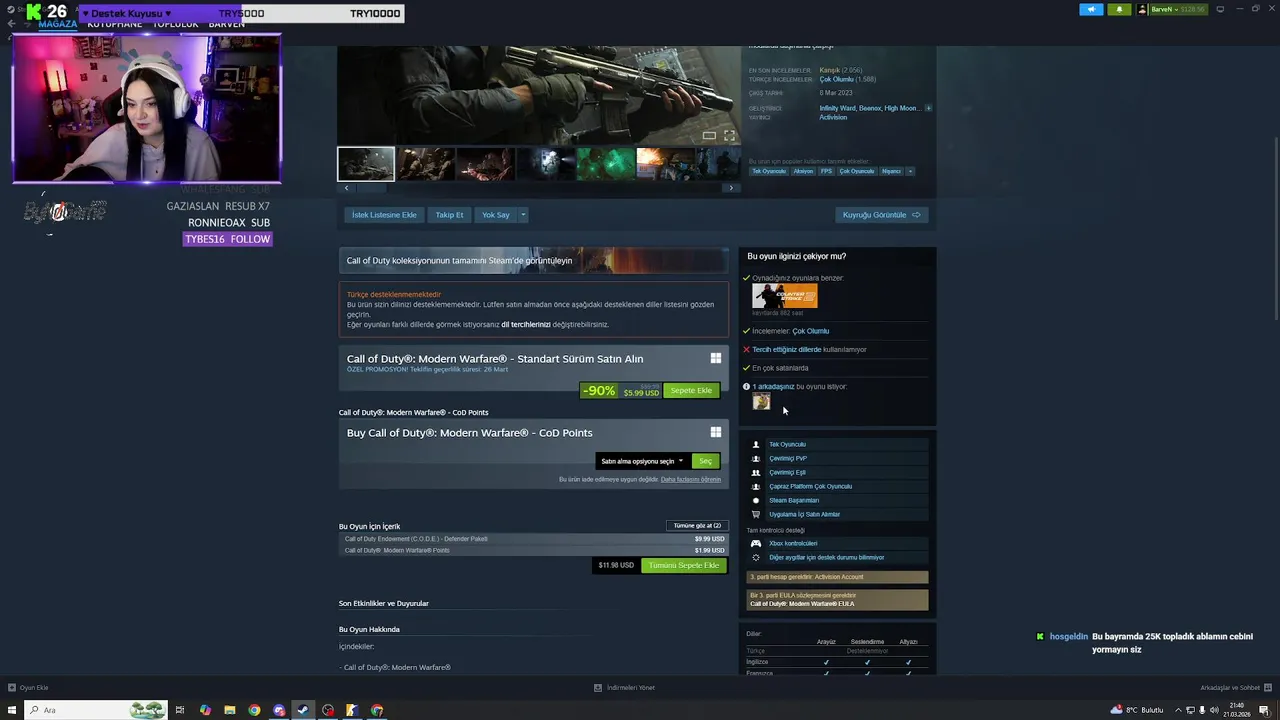
Task: Open Daha fazlasını öğrenin link
Action: pos(690,479)
